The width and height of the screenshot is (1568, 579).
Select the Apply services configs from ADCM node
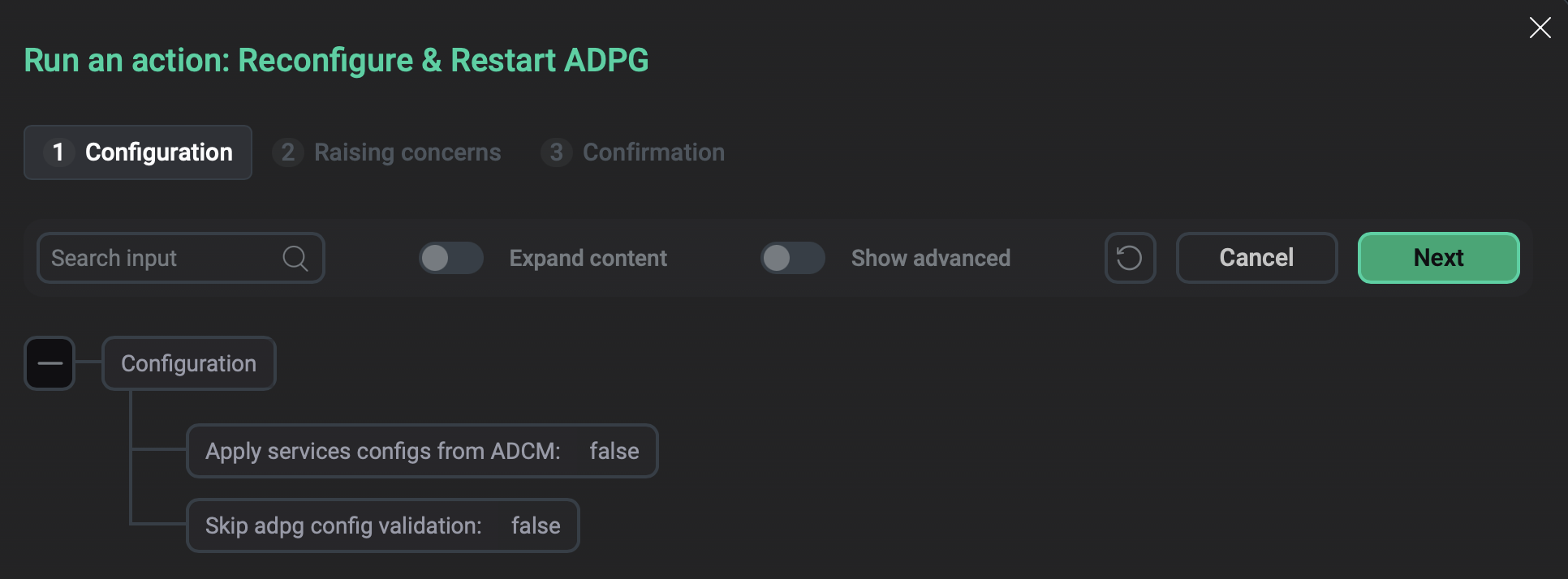(422, 451)
